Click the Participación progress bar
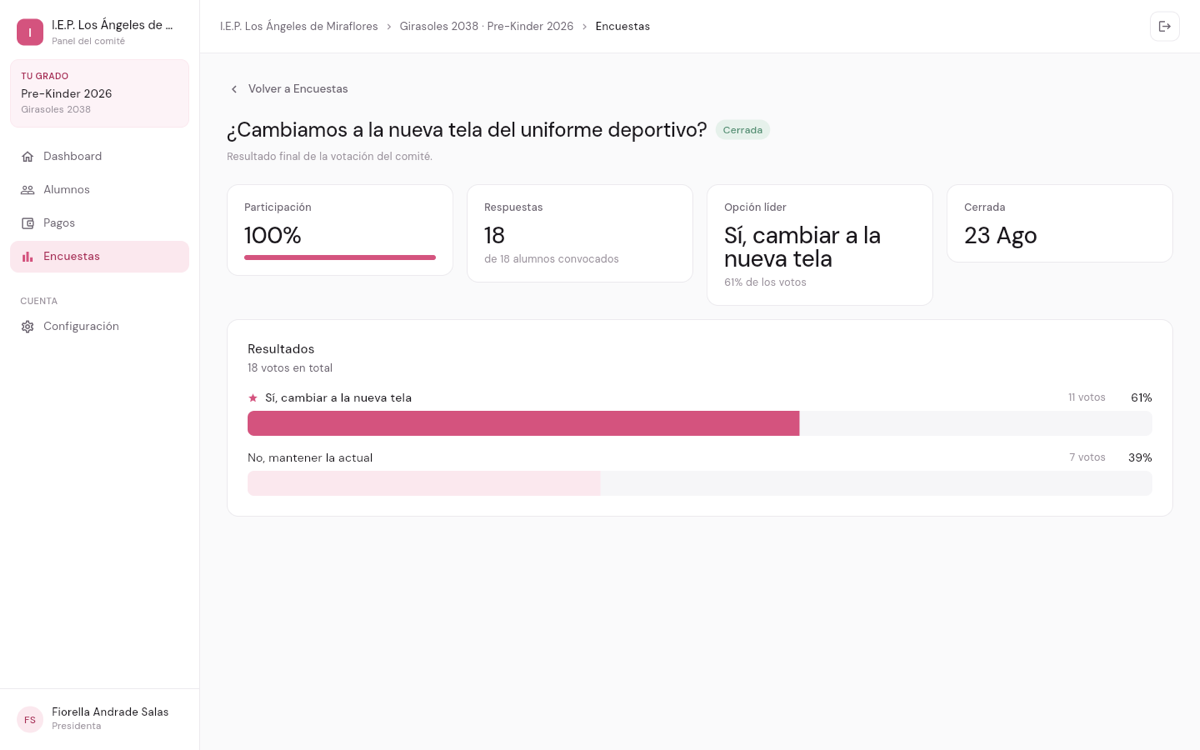This screenshot has height=750, width=1200. coord(340,258)
